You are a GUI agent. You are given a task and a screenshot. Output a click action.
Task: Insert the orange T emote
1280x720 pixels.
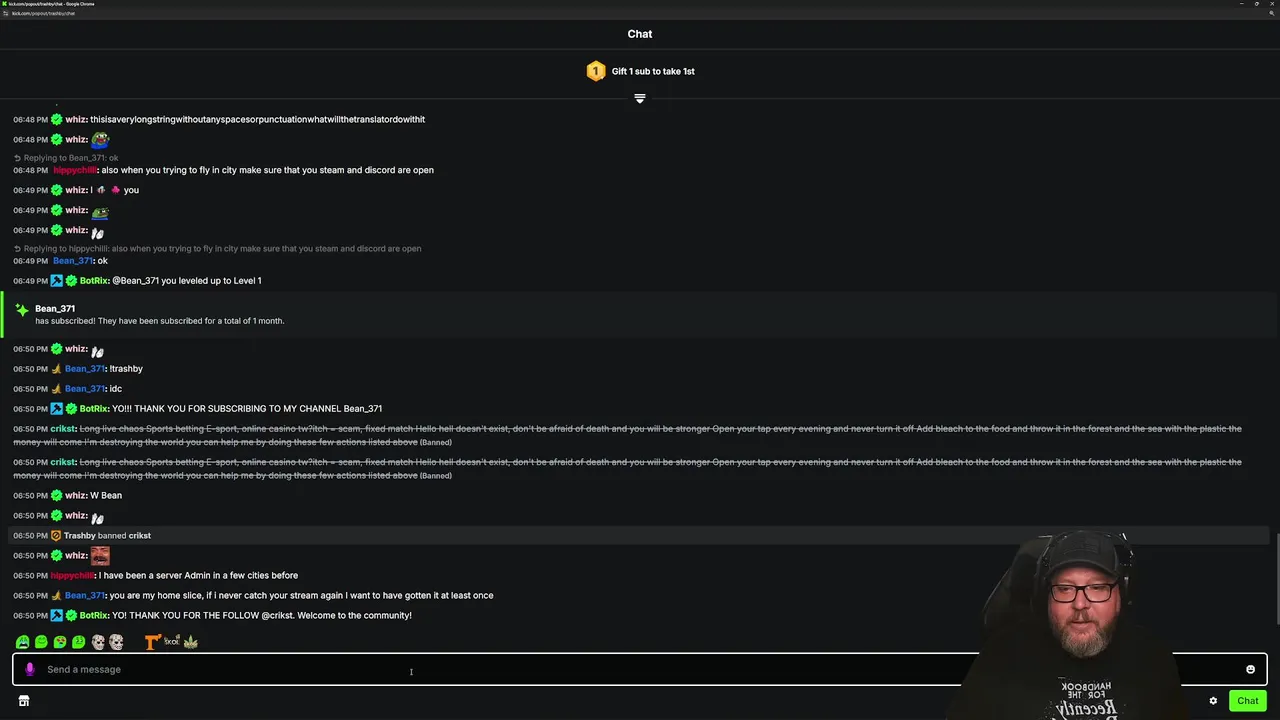pyautogui.click(x=152, y=642)
